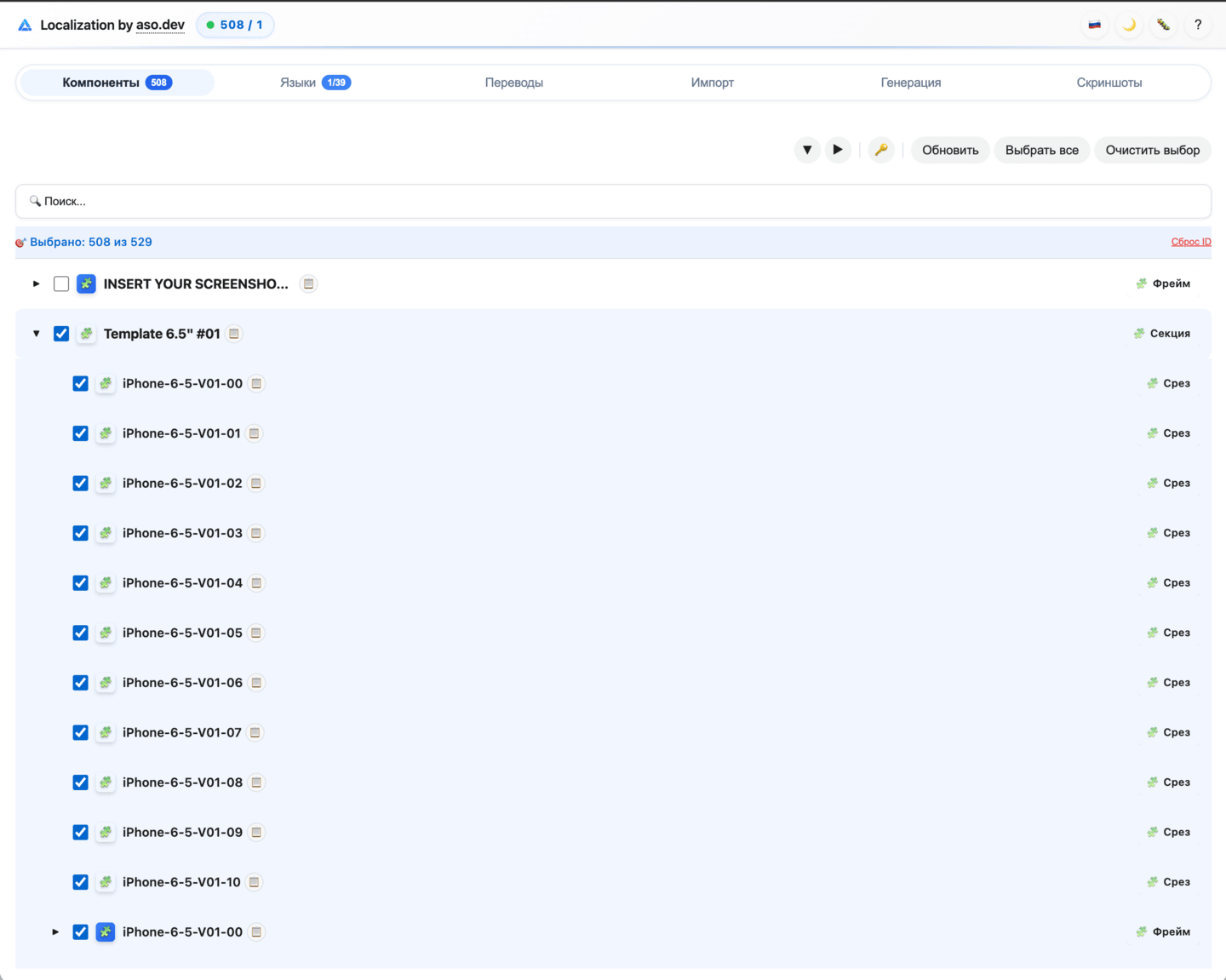Click the puzzle icon of iPhone-6-5-V01-03

(x=106, y=533)
